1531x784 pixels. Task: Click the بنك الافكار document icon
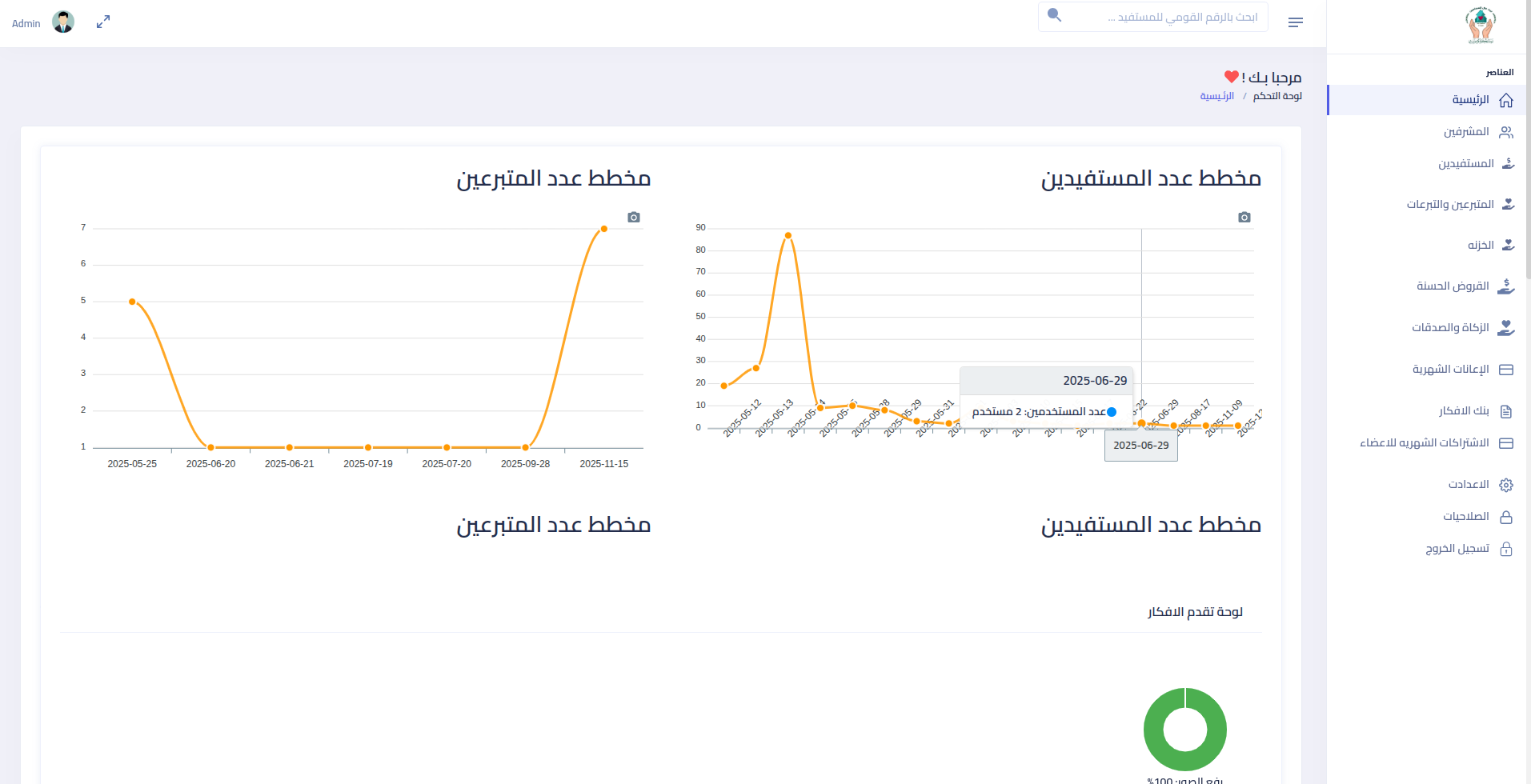(1506, 411)
